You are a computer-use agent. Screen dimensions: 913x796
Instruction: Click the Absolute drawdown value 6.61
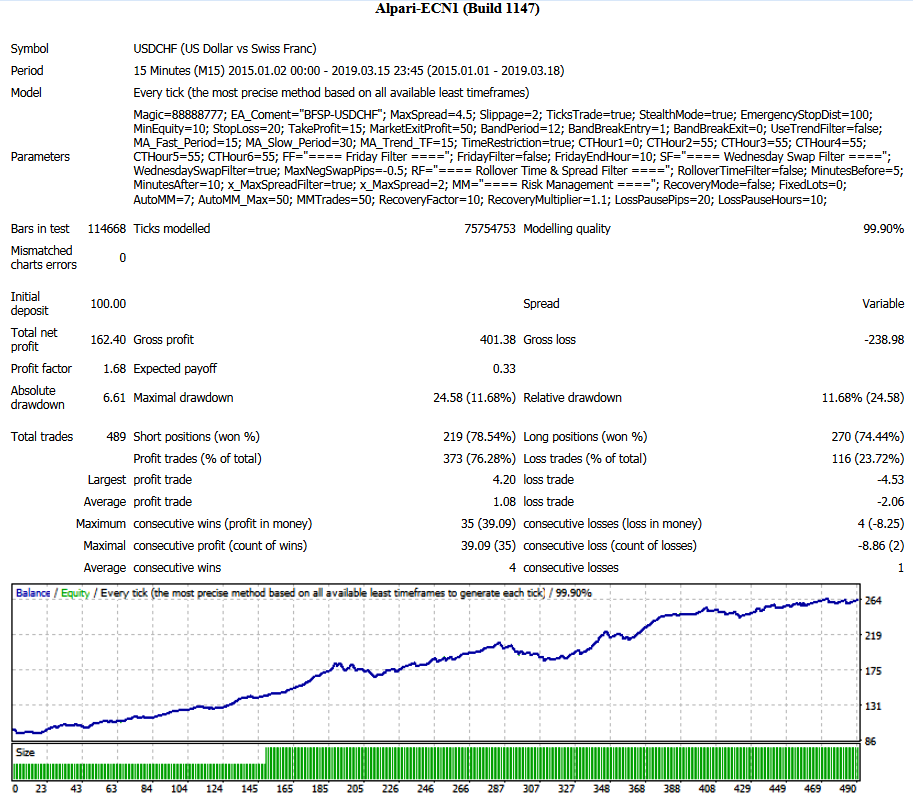point(115,398)
